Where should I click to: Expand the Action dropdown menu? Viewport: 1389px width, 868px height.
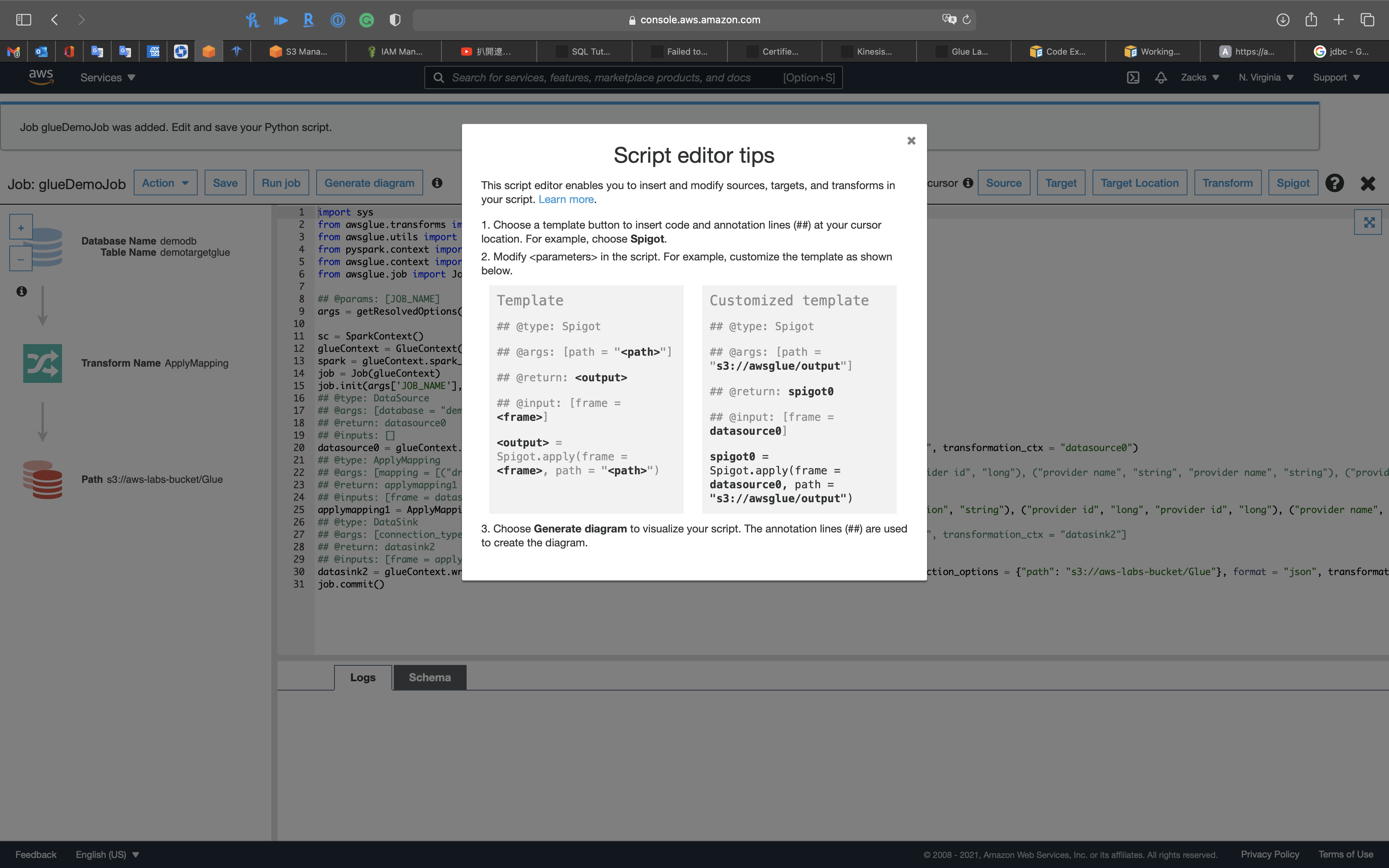pos(165,183)
